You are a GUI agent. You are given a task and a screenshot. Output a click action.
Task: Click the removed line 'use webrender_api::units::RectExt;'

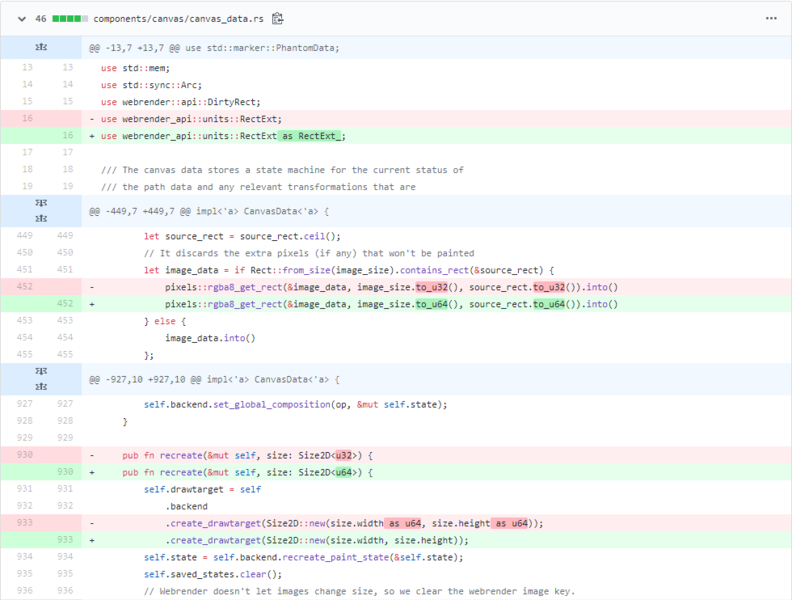tap(191, 119)
